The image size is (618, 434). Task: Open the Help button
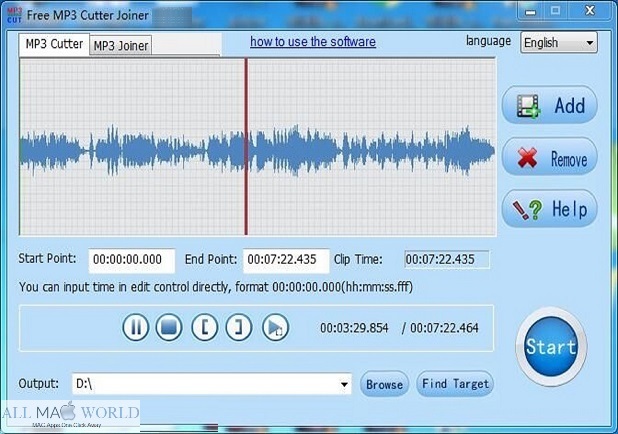click(549, 209)
